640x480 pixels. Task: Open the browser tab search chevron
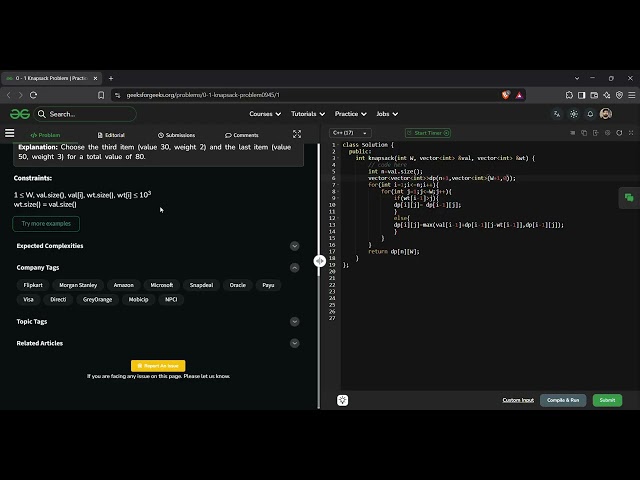coord(577,78)
